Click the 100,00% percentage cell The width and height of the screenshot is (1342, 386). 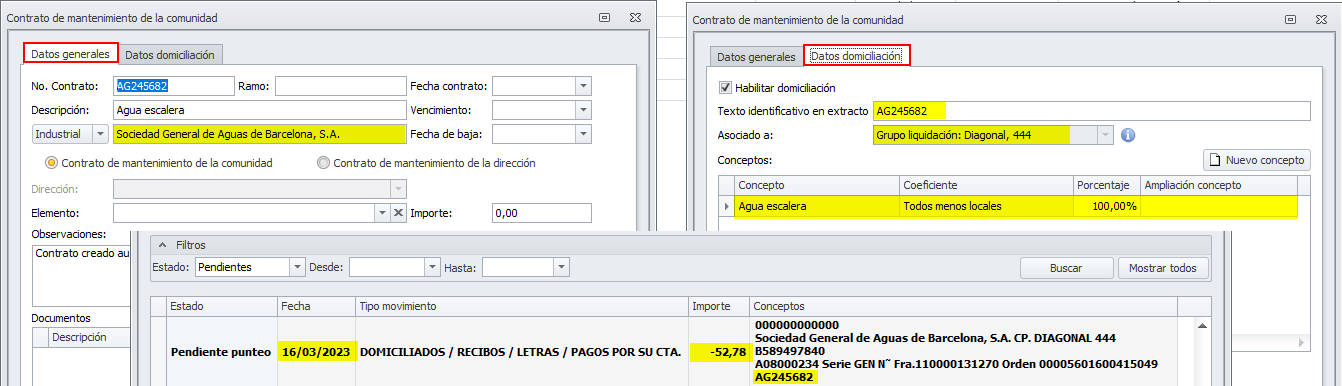point(1107,206)
